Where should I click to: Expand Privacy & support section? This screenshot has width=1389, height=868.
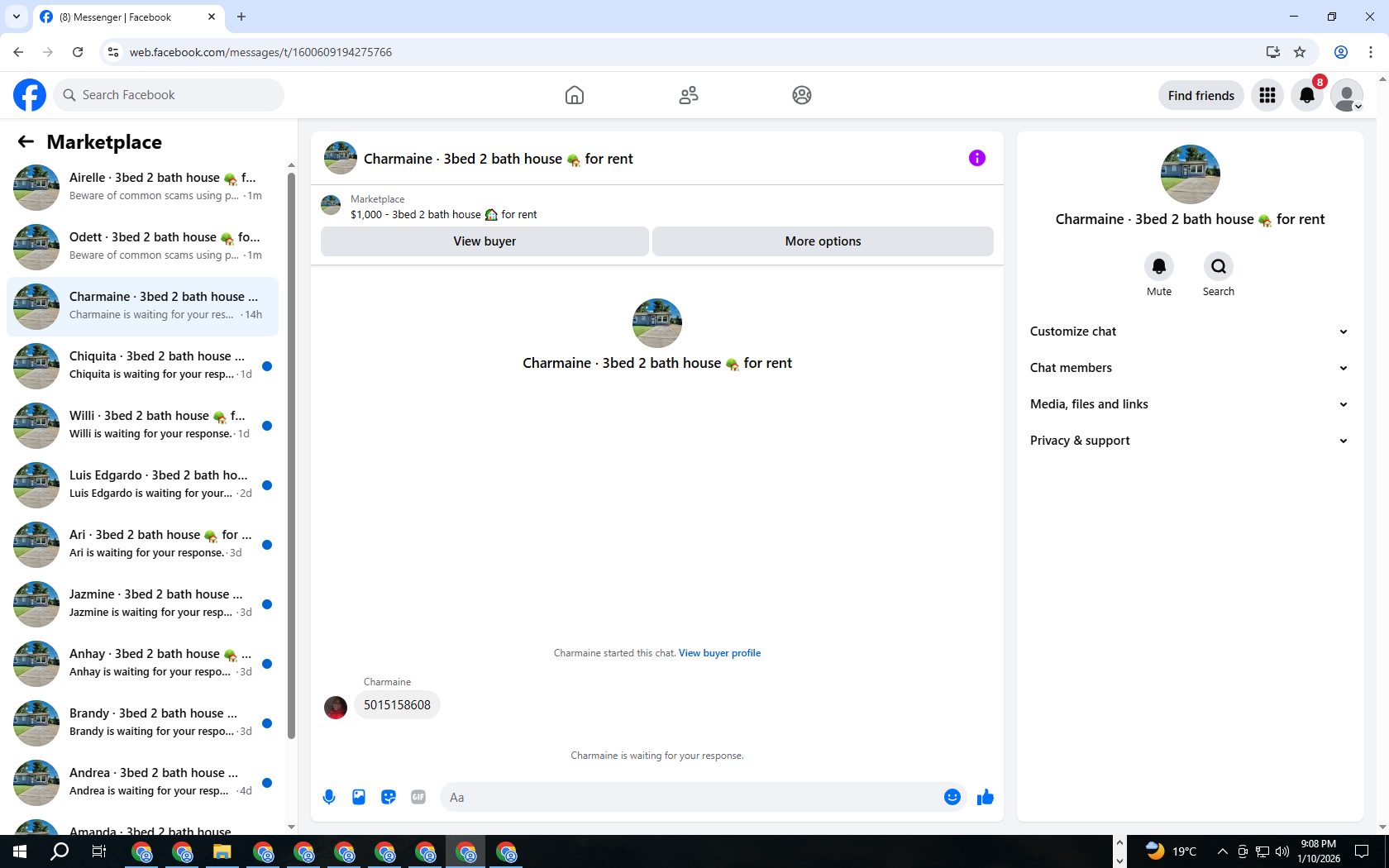tap(1190, 441)
